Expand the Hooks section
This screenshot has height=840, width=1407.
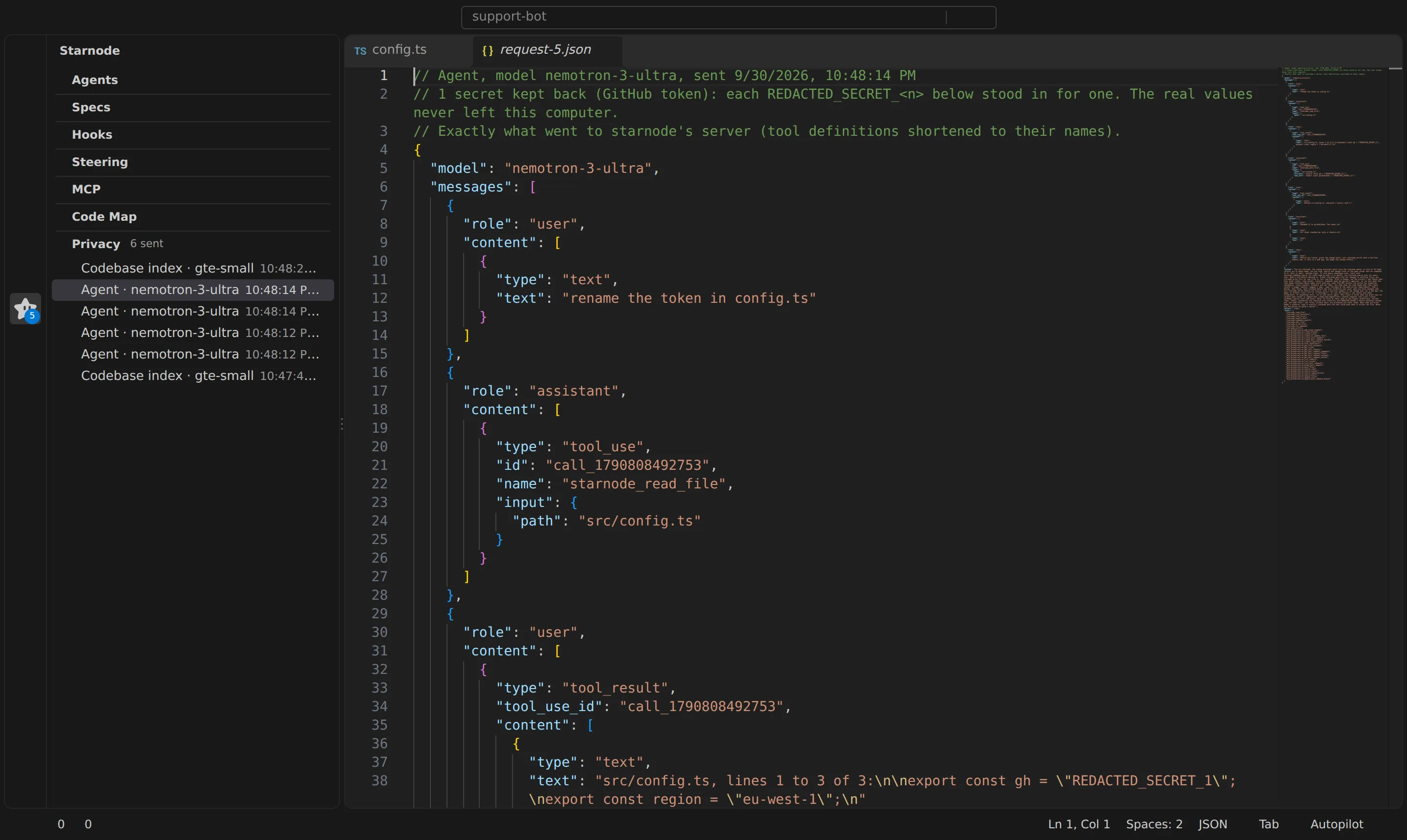pyautogui.click(x=192, y=135)
